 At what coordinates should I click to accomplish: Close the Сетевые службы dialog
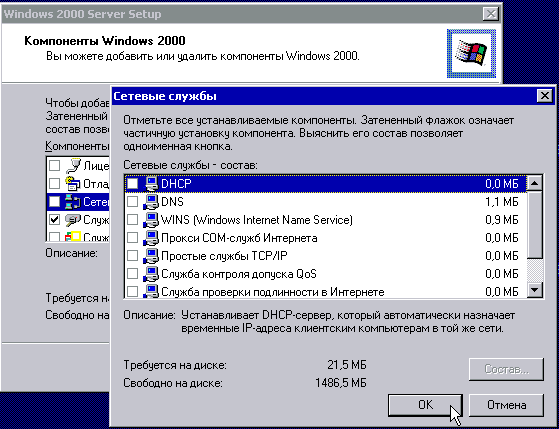pyautogui.click(x=544, y=96)
